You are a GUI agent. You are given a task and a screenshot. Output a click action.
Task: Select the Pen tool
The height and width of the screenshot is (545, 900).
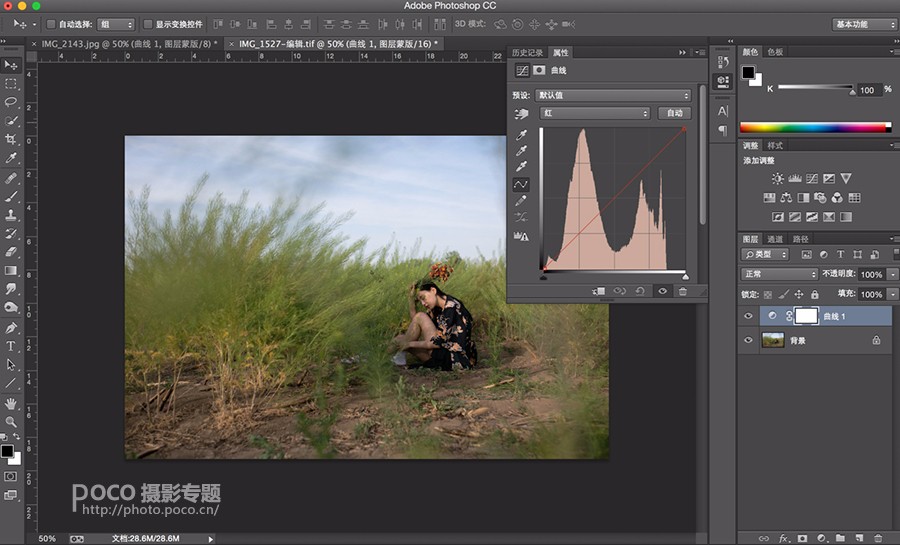click(x=11, y=328)
